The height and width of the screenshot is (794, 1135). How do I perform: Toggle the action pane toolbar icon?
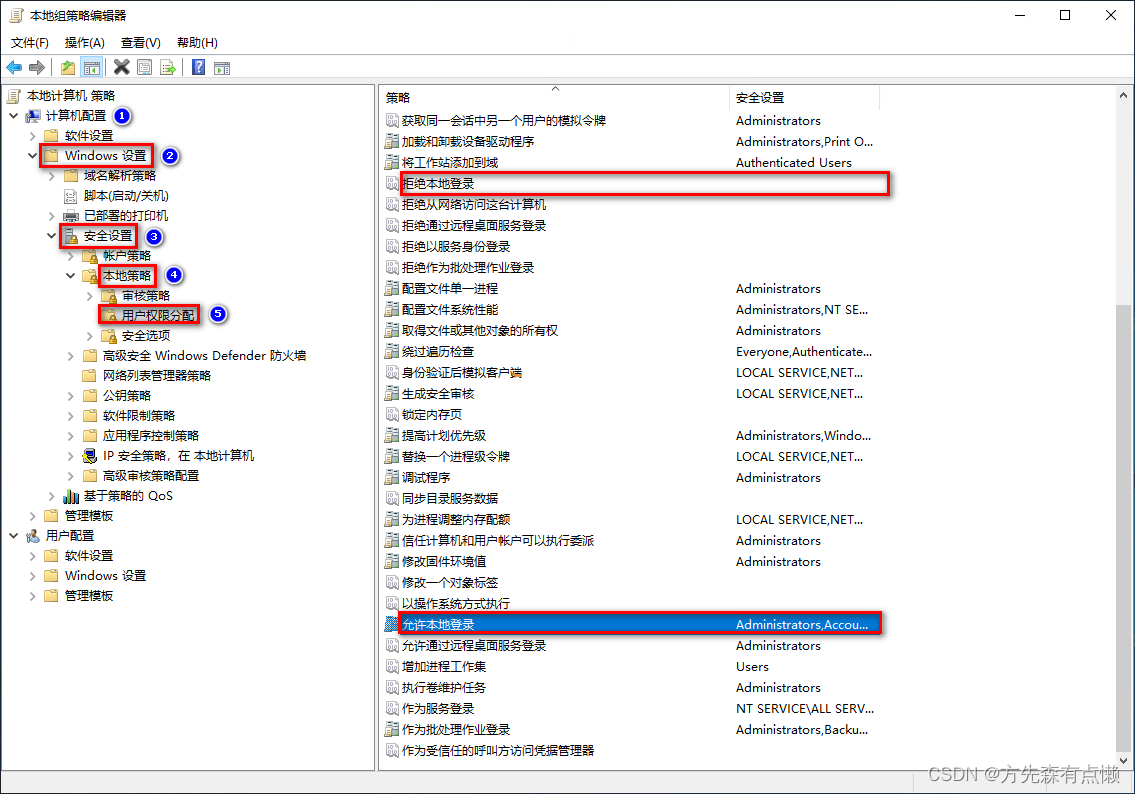[222, 68]
